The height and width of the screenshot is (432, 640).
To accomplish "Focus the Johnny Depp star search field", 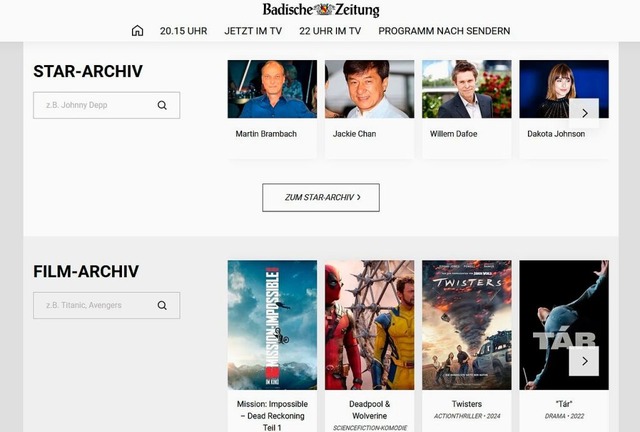I will coord(107,105).
